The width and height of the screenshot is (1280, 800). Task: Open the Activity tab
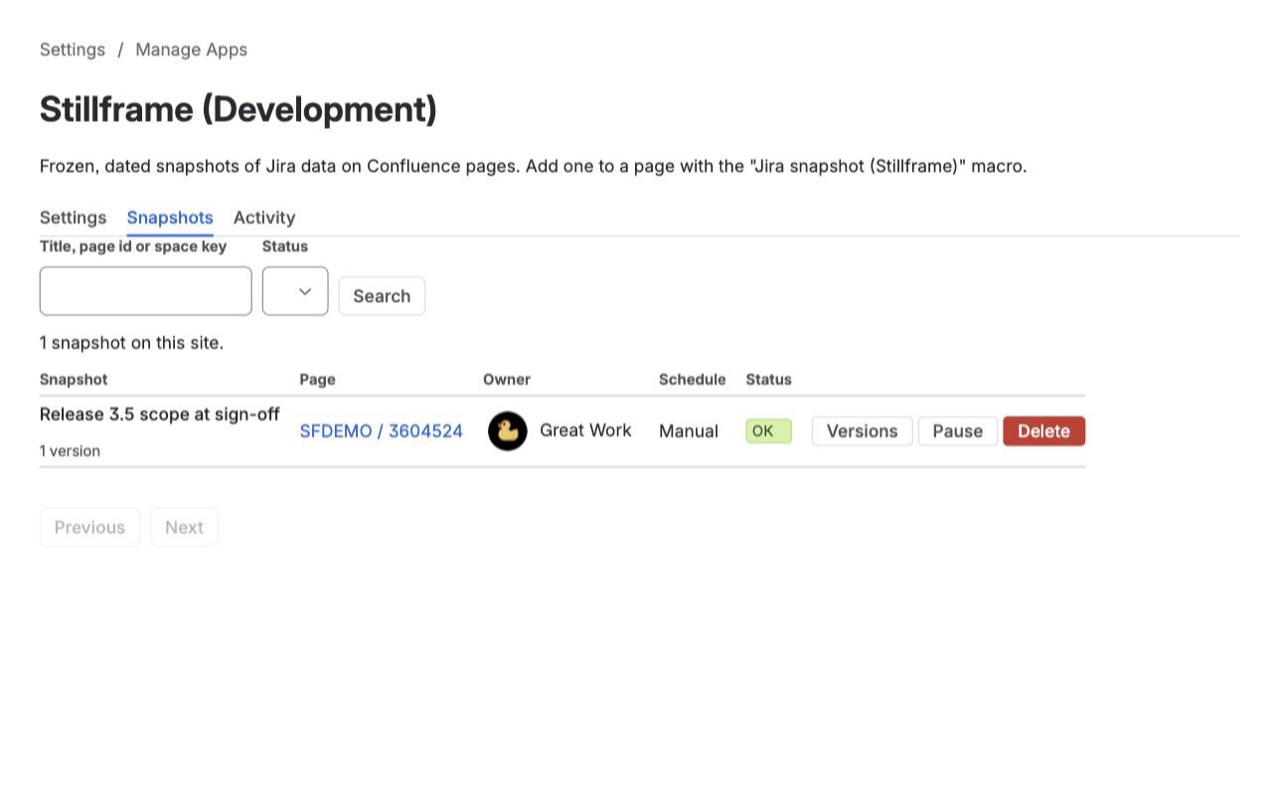click(x=264, y=217)
